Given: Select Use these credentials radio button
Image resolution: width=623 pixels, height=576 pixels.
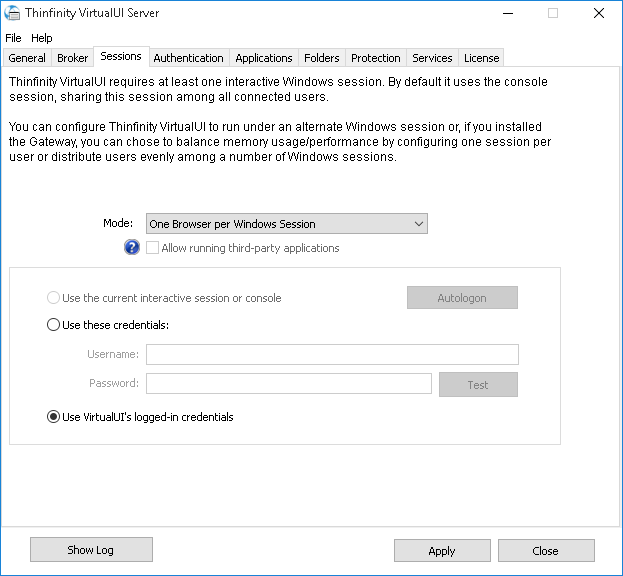Looking at the screenshot, I should [53, 325].
